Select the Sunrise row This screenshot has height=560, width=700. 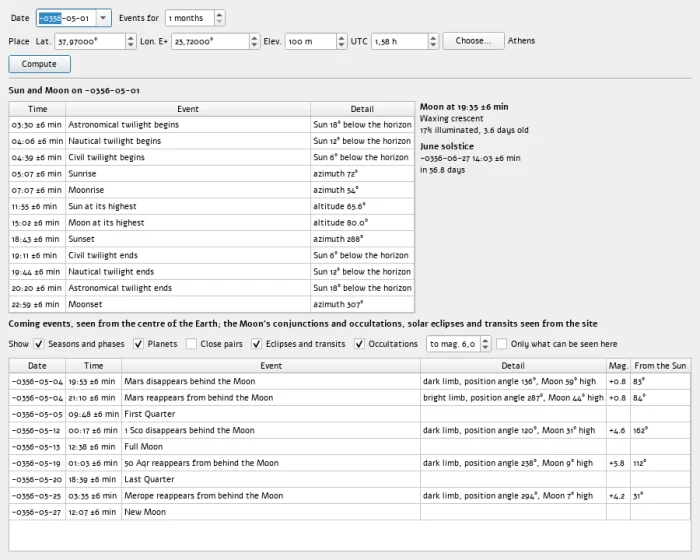[x=212, y=174]
